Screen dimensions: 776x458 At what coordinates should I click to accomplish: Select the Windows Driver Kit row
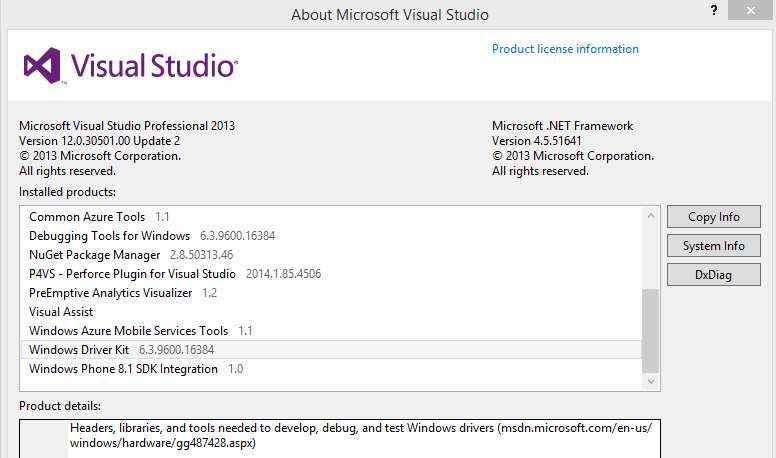point(331,350)
